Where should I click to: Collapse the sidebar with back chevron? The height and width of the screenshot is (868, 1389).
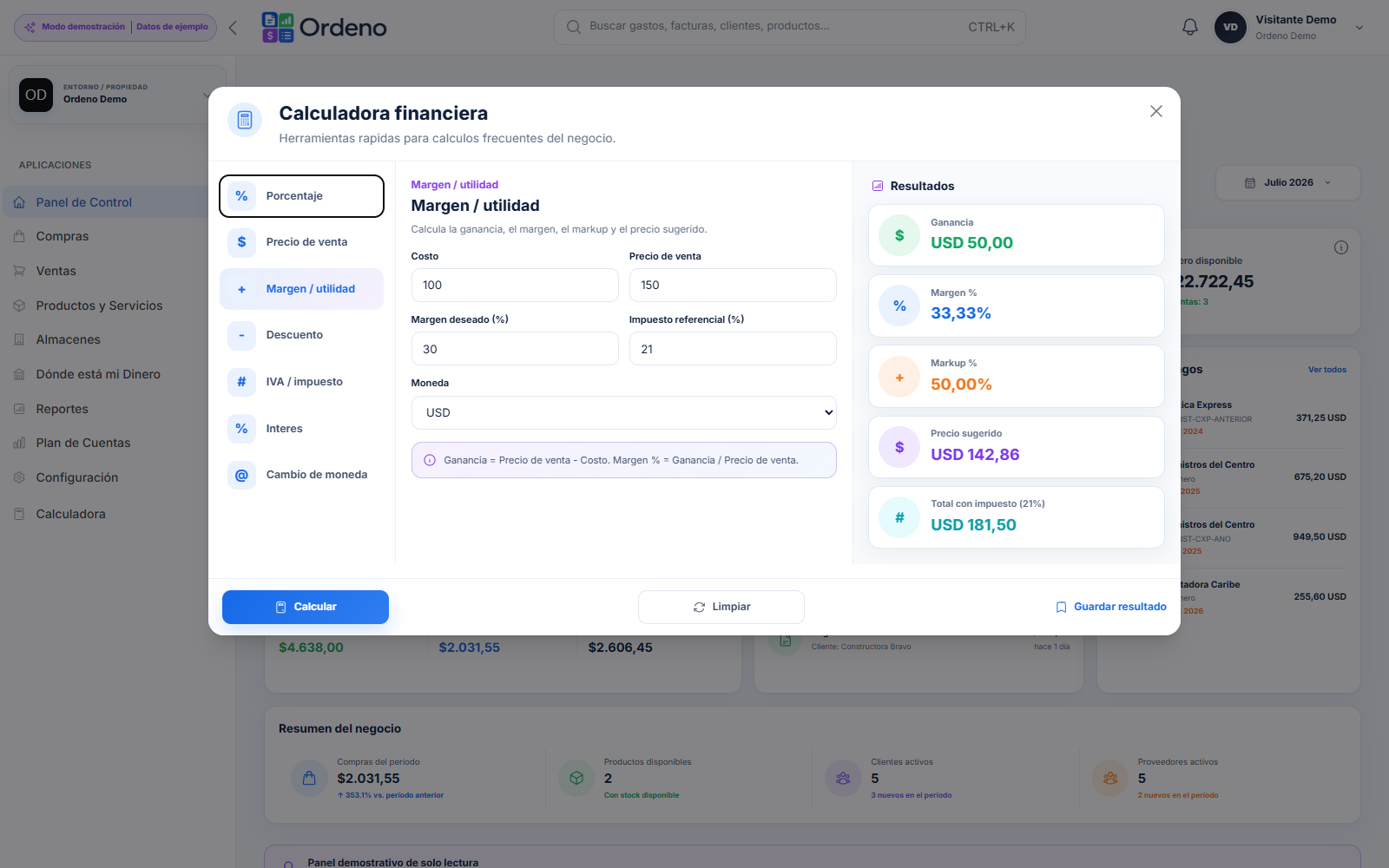click(233, 28)
